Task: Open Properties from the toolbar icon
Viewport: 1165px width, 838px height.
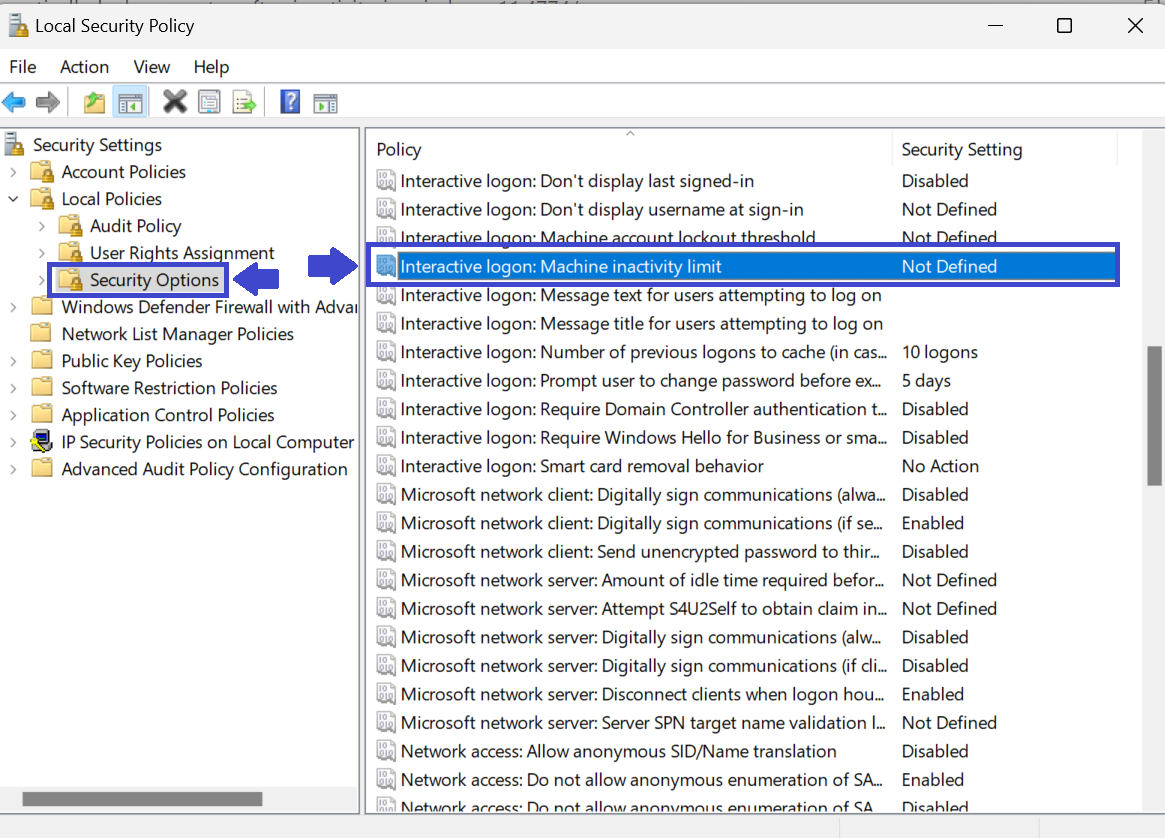Action: tap(209, 102)
